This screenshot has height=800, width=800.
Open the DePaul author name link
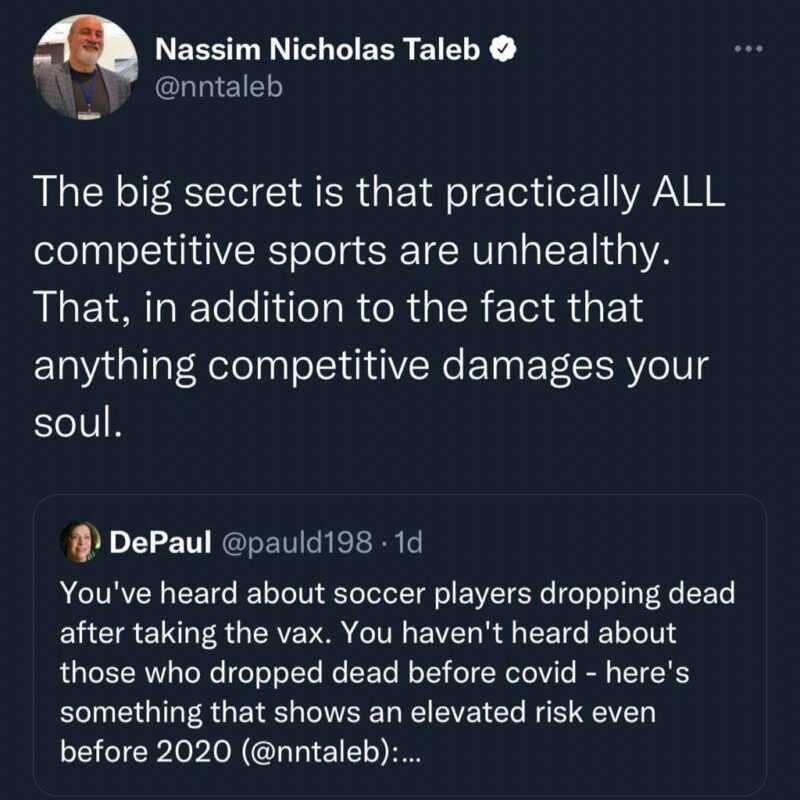pos(158,543)
